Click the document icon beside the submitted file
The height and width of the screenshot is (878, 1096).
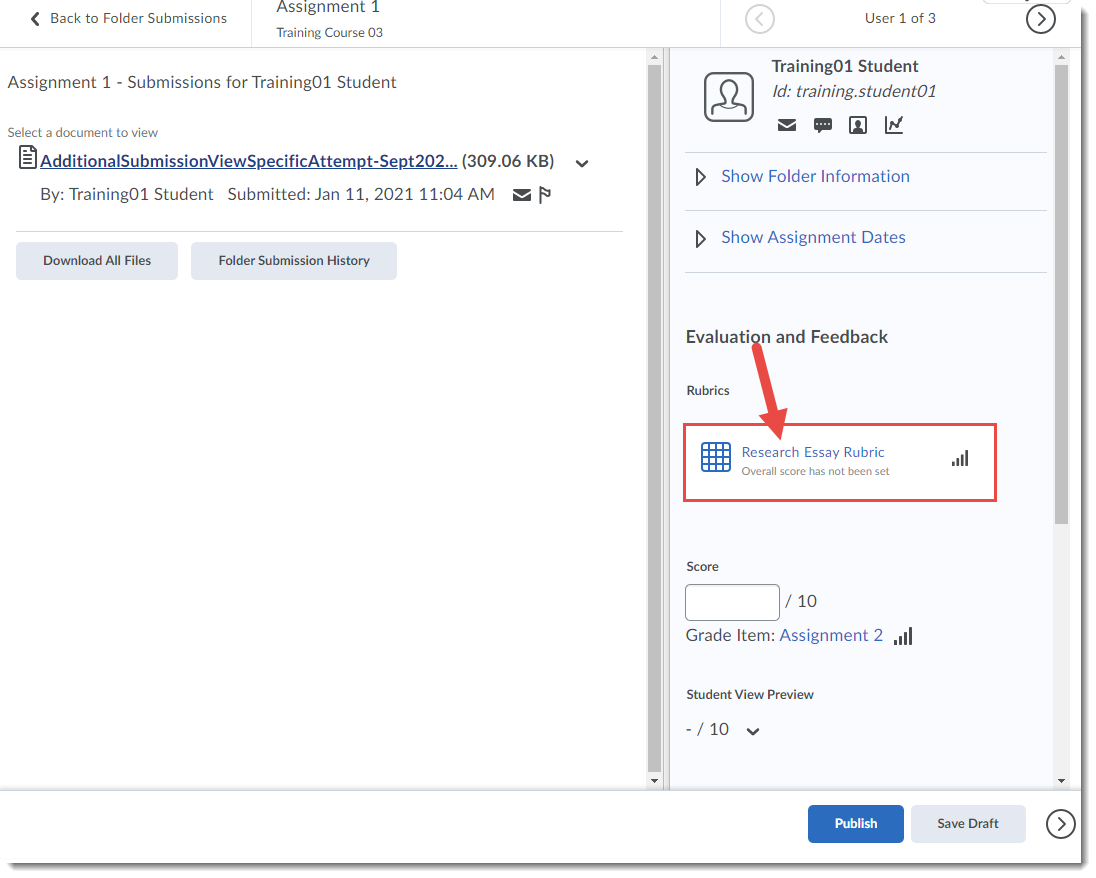click(28, 159)
